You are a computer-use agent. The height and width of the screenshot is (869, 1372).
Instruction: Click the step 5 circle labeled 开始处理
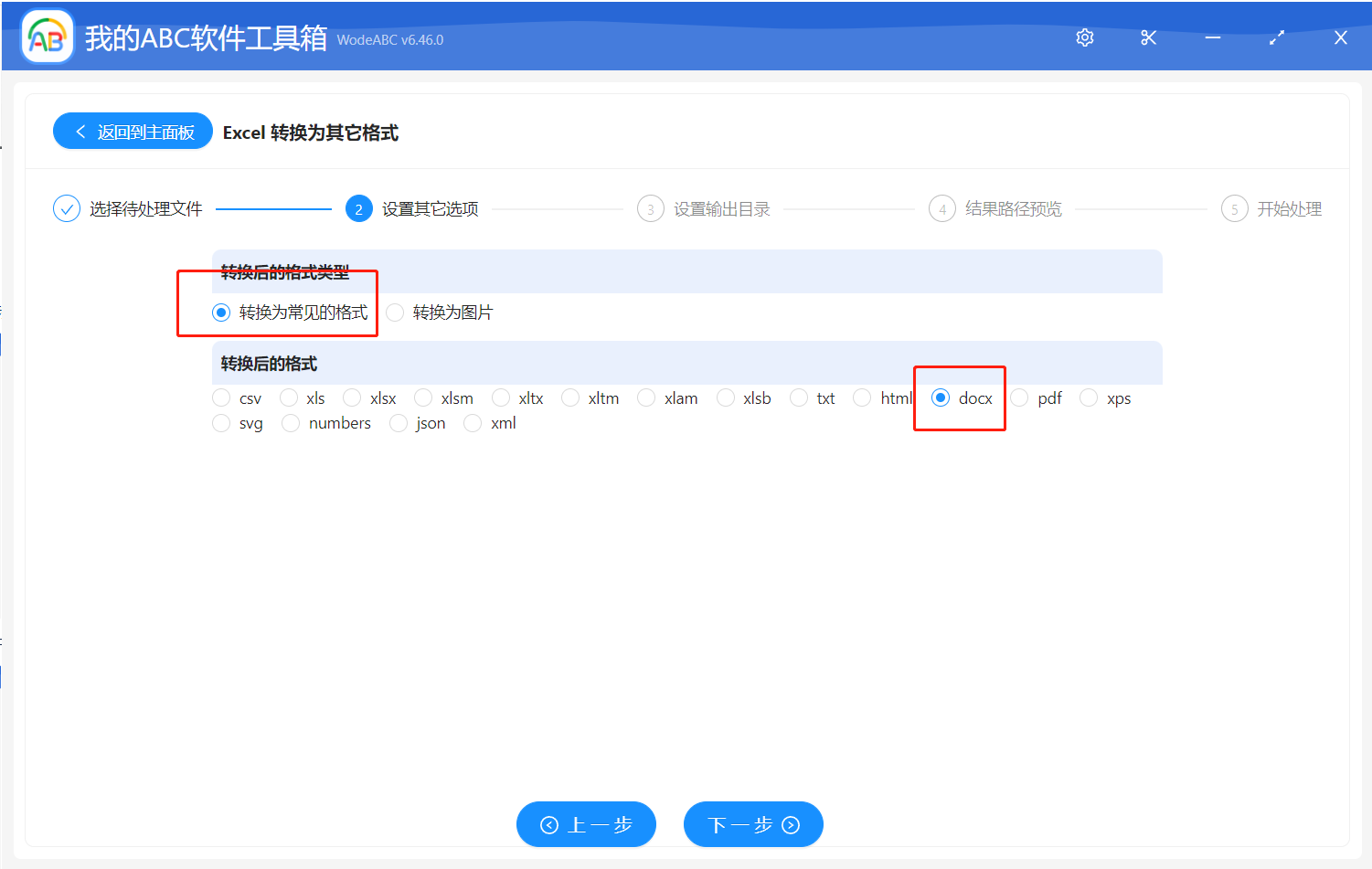[x=1234, y=208]
